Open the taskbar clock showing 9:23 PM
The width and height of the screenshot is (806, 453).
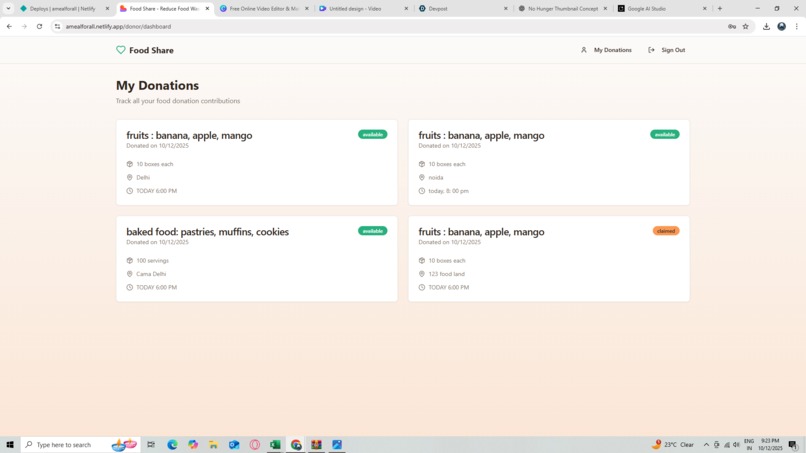tap(770, 445)
